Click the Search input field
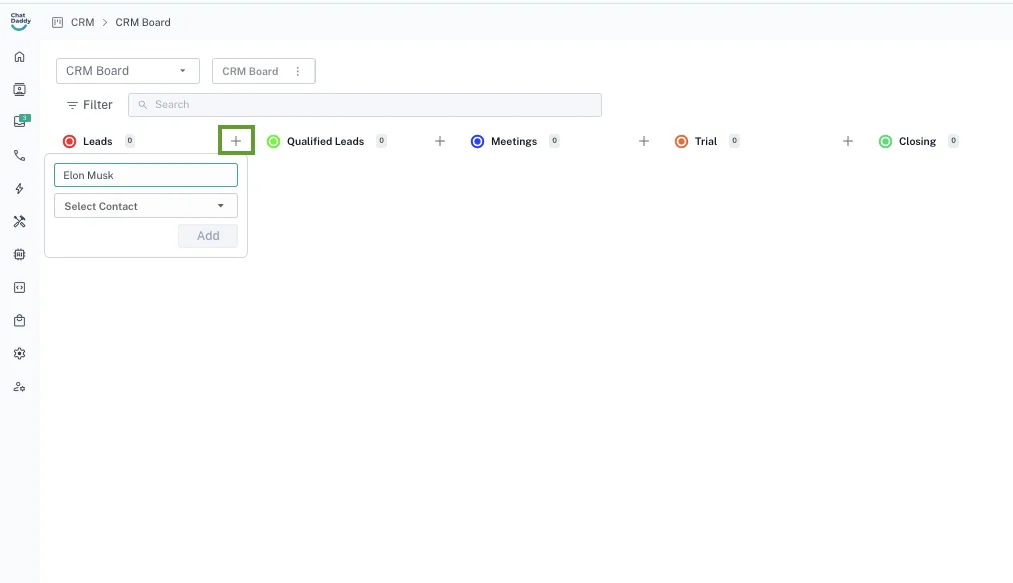 [x=370, y=105]
